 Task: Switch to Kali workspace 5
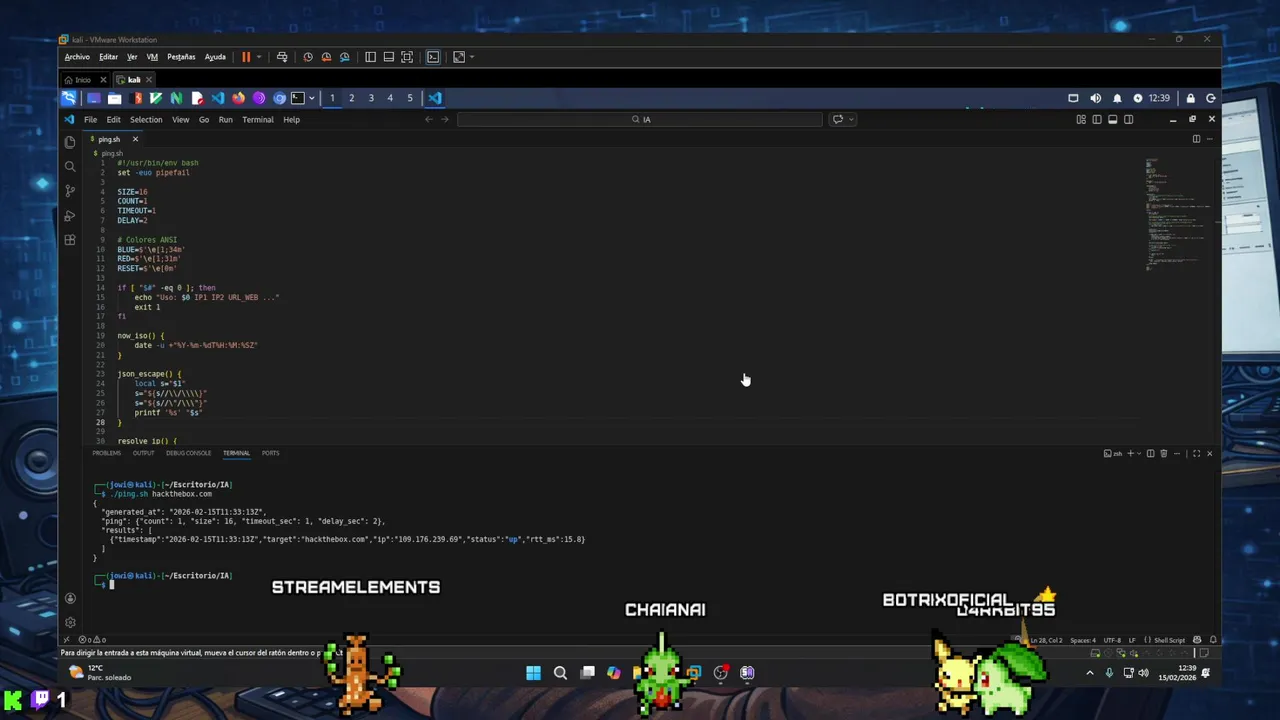(410, 98)
